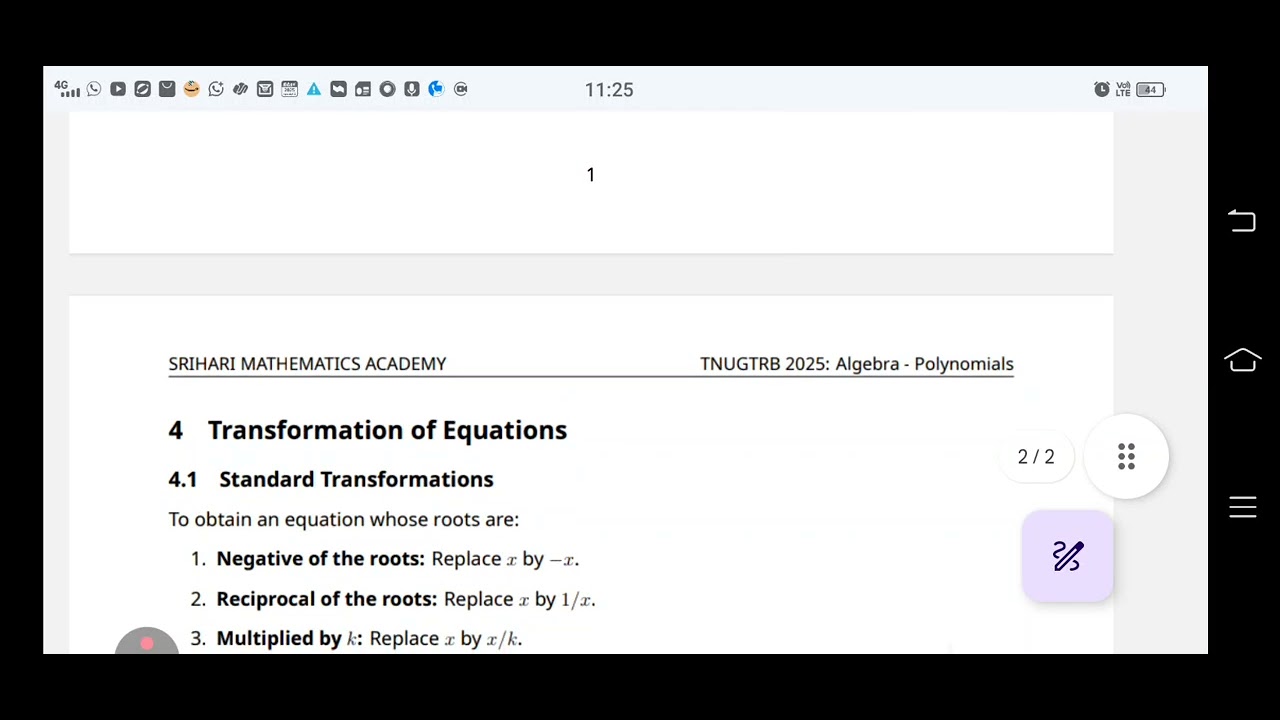Screen dimensions: 1280x720
Task: Tap the orange smiley face notification icon
Action: [191, 89]
